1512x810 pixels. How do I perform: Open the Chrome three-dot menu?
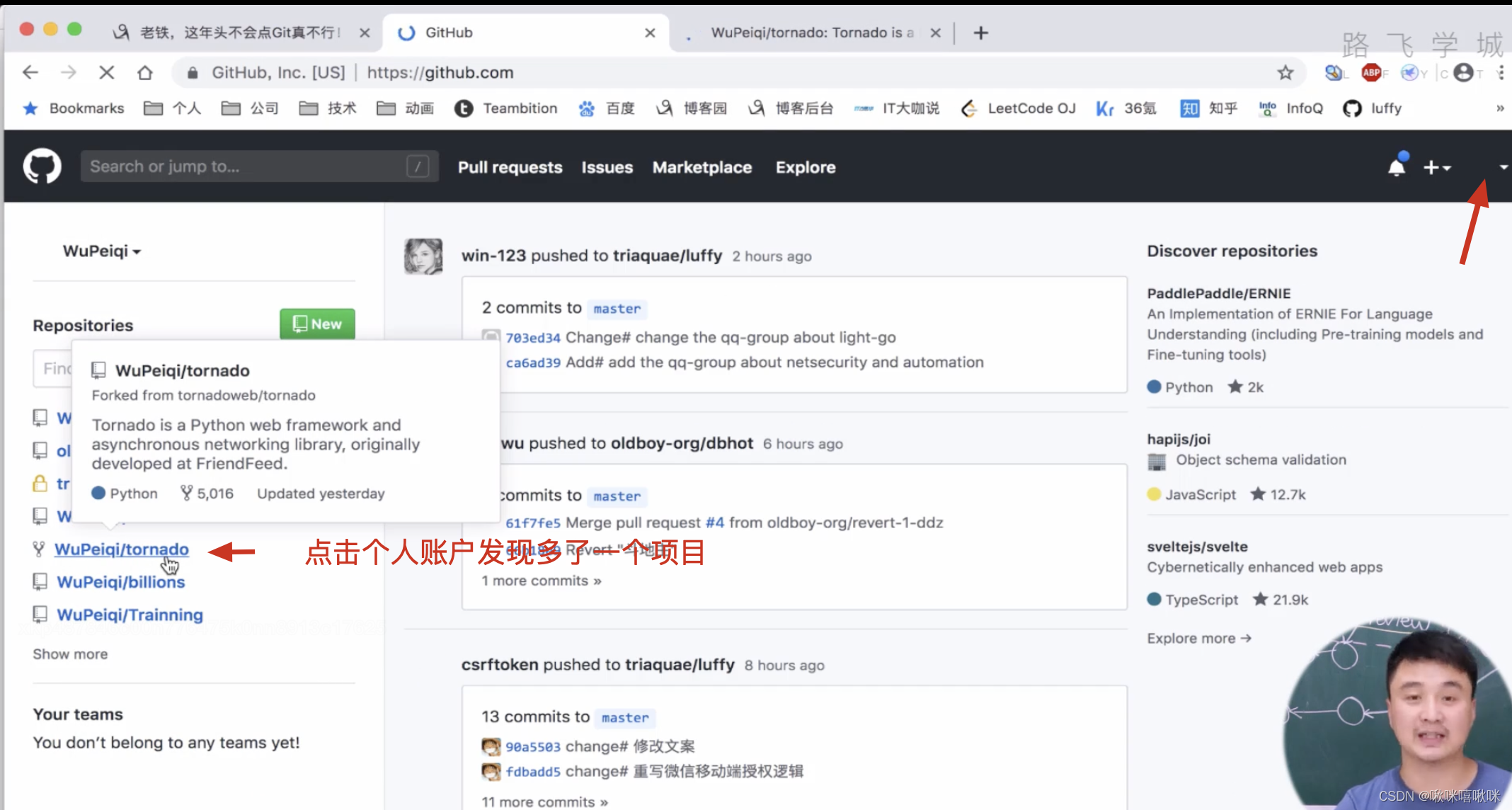(1501, 72)
